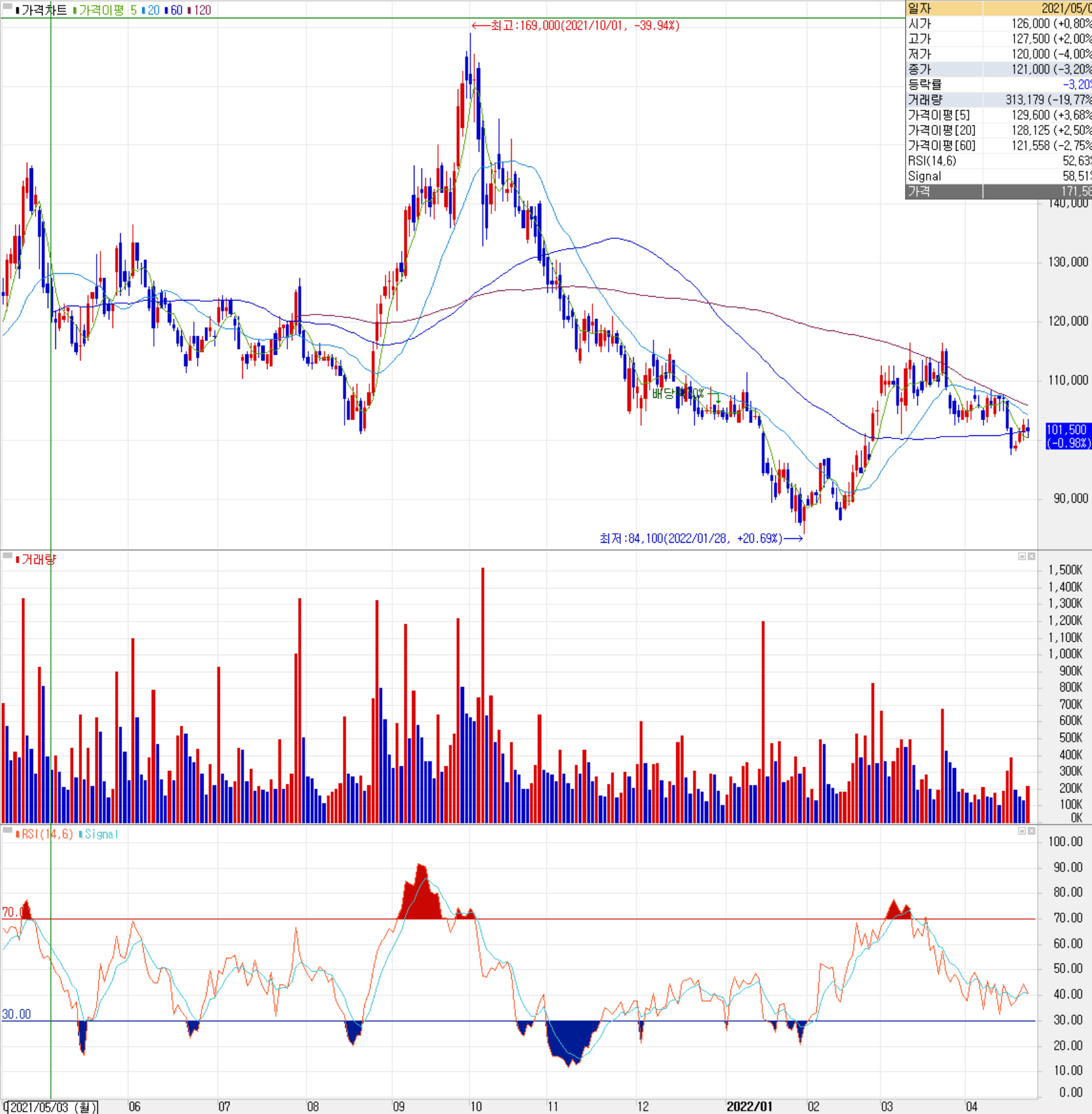
Task: Click the 거래량 313,179 row
Action: (999, 100)
